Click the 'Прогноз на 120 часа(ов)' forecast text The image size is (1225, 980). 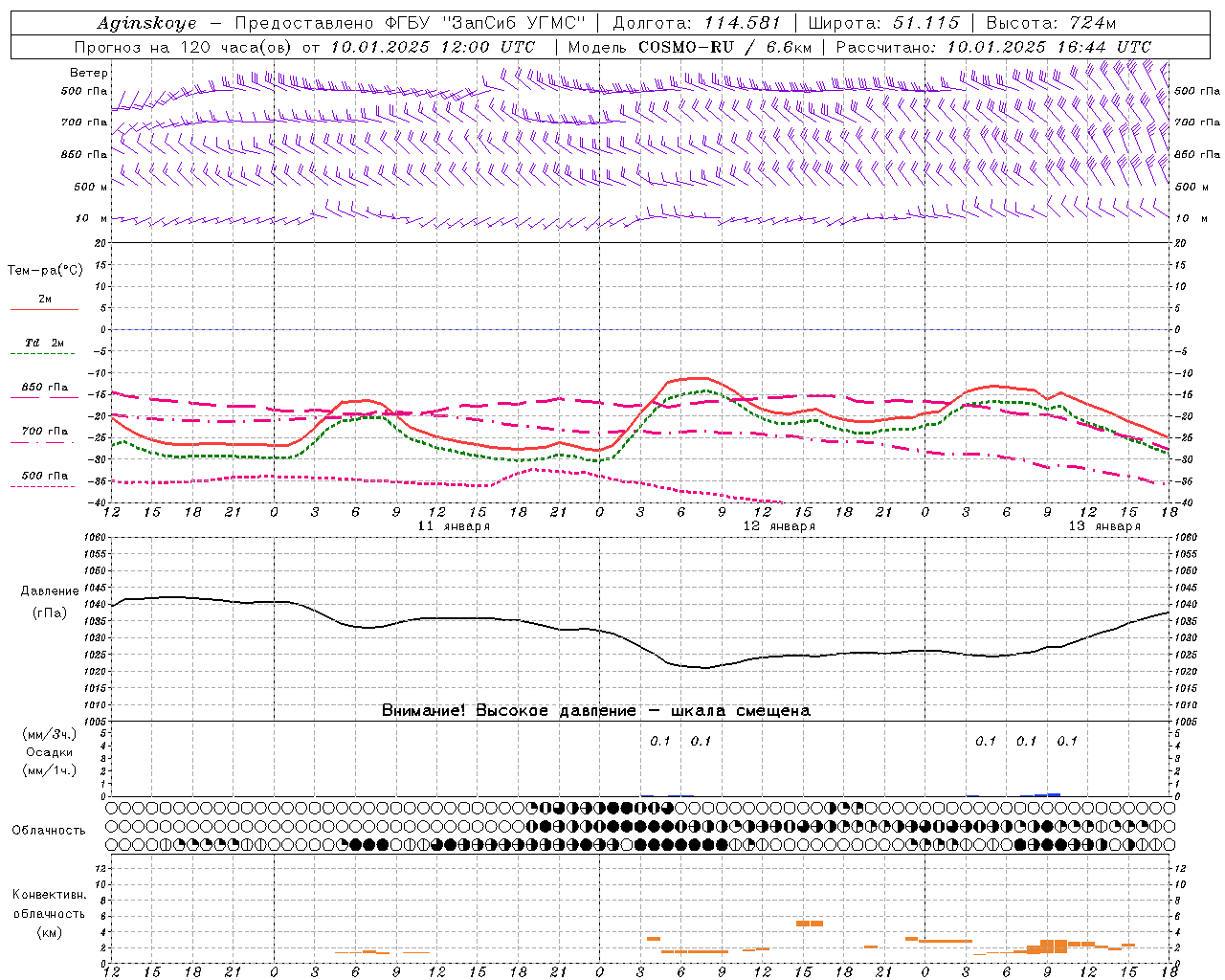click(184, 47)
